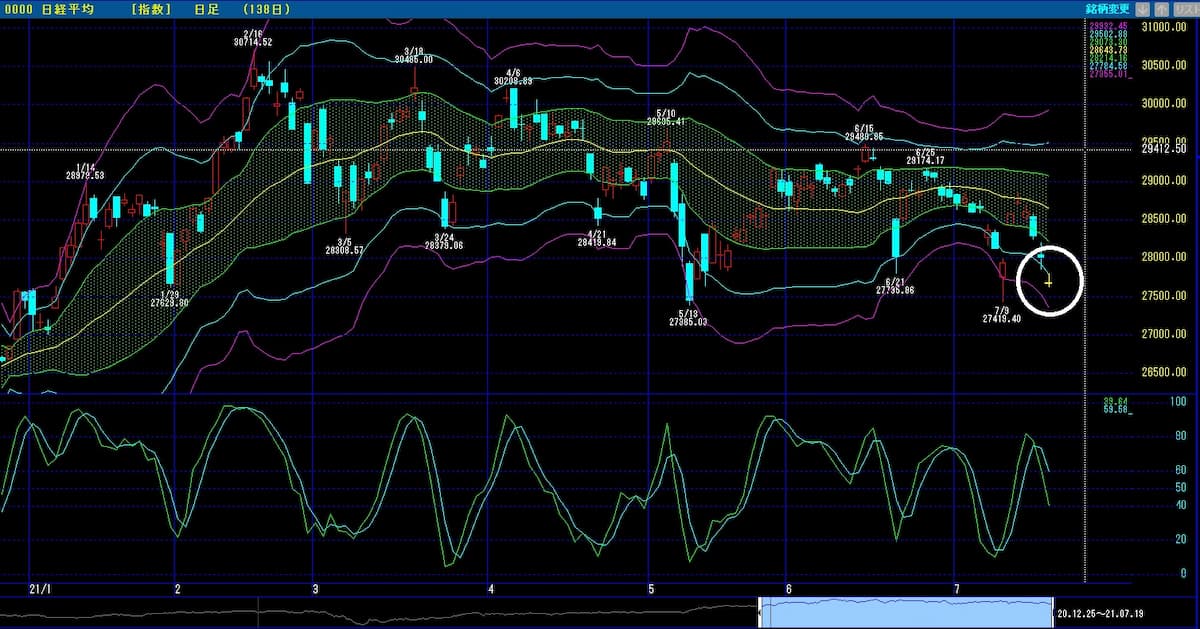Click the down arrow next to 銘柄変更
The height and width of the screenshot is (629, 1200).
(1142, 8)
